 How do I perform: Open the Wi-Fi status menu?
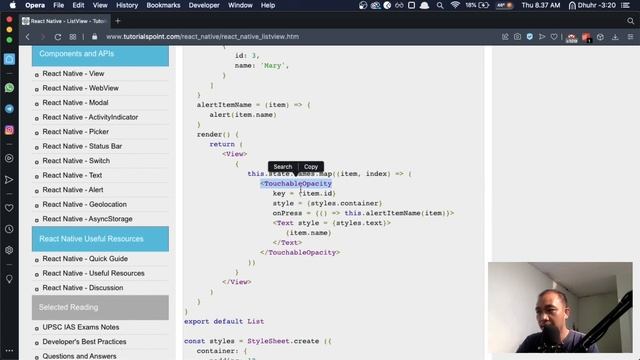[x=455, y=5]
